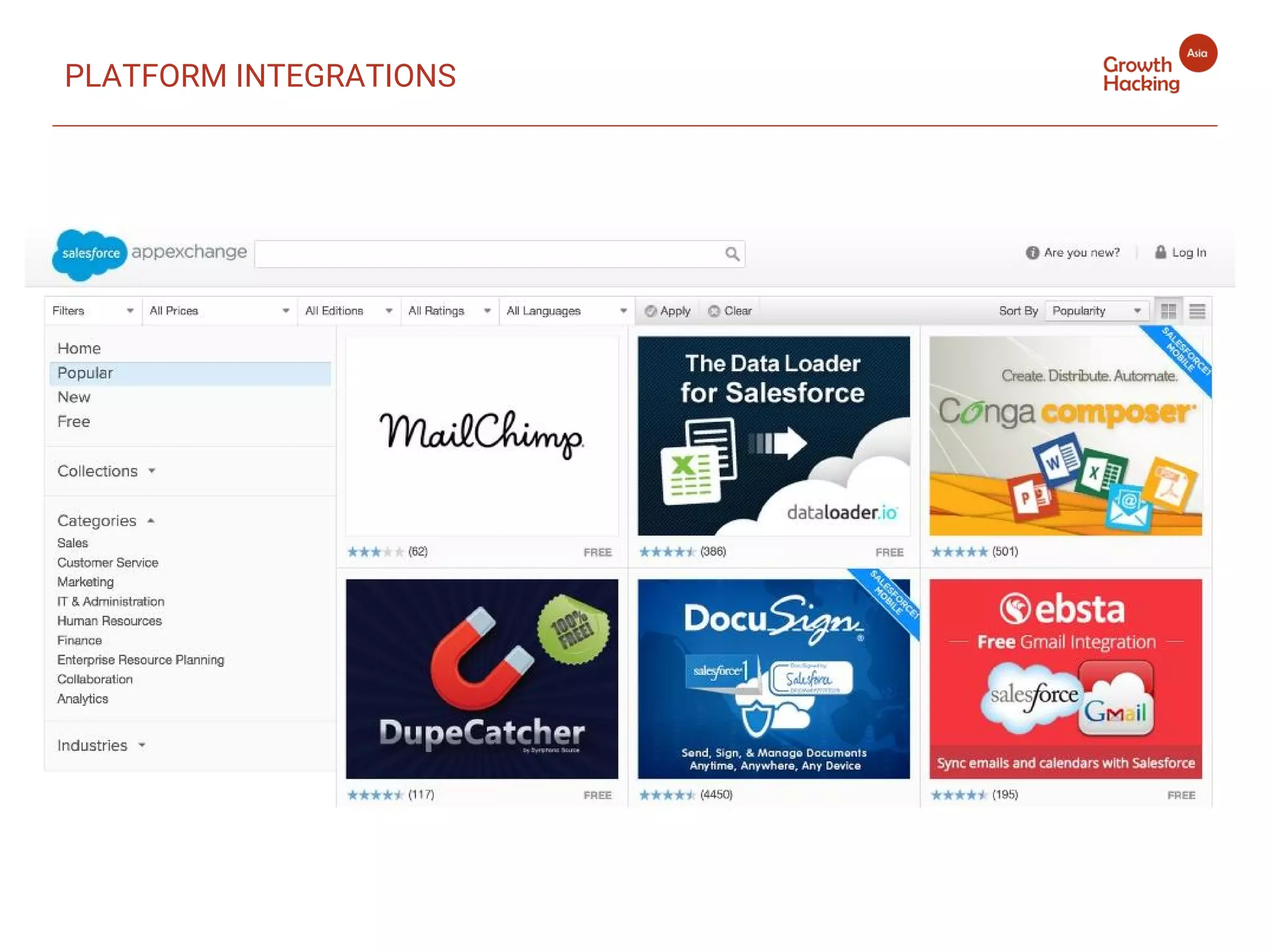The image size is (1270, 952).
Task: Open the Collaboration category
Action: [x=95, y=679]
